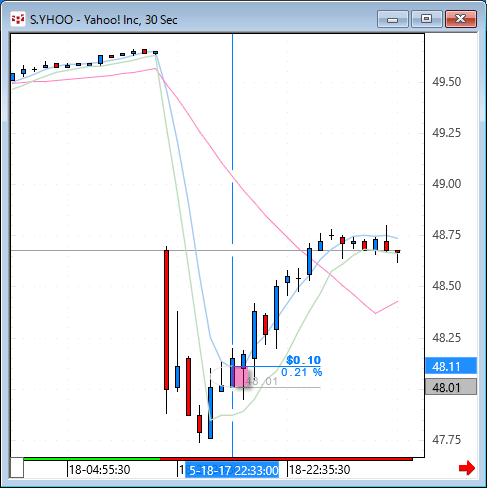Click the 48.75 price scale value
This screenshot has height=488, width=487.
(x=446, y=235)
